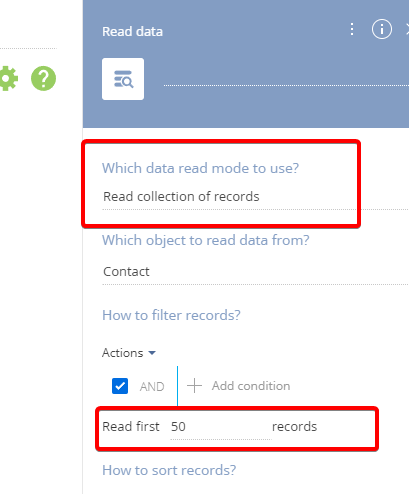Toggle the blue filter group checkbox
This screenshot has height=494, width=409.
(x=120, y=386)
